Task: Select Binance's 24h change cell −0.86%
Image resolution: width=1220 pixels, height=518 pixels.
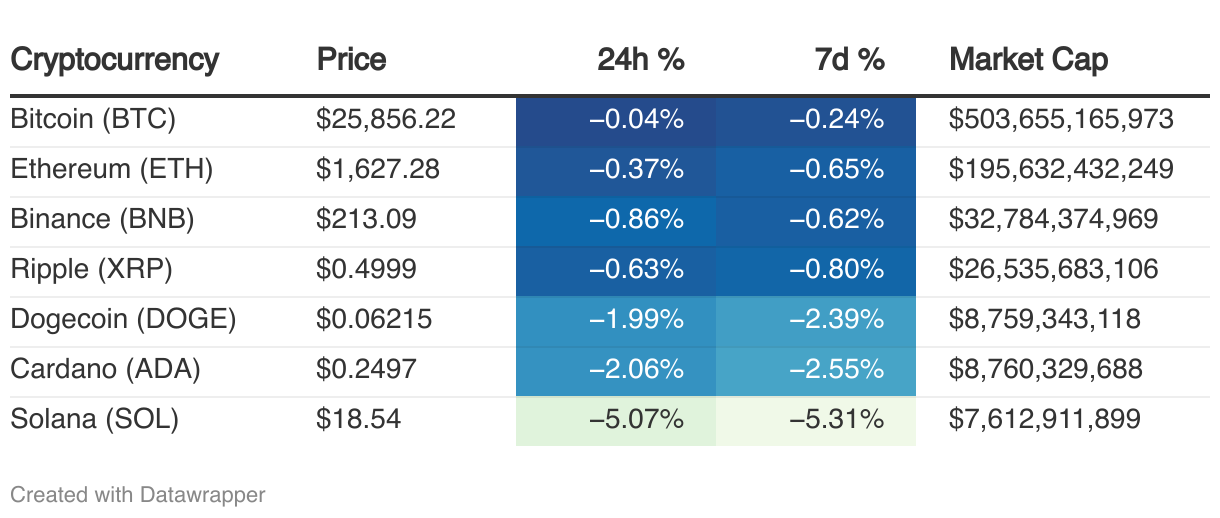Action: [x=636, y=220]
